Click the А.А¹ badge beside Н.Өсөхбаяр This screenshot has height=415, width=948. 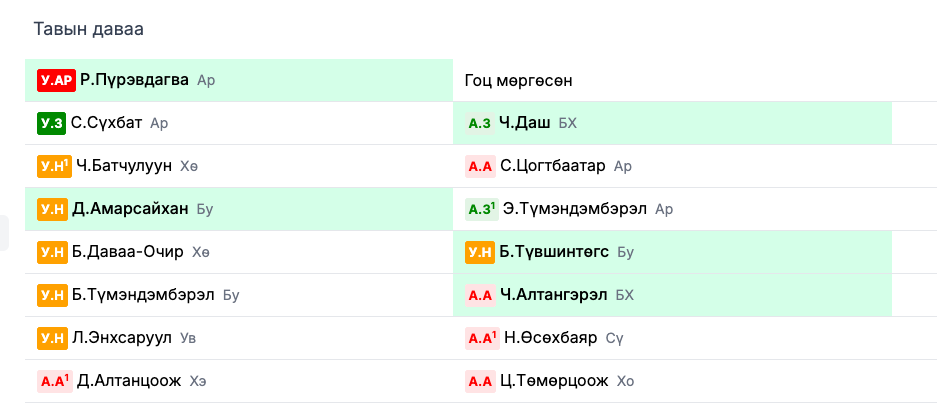pyautogui.click(x=482, y=338)
